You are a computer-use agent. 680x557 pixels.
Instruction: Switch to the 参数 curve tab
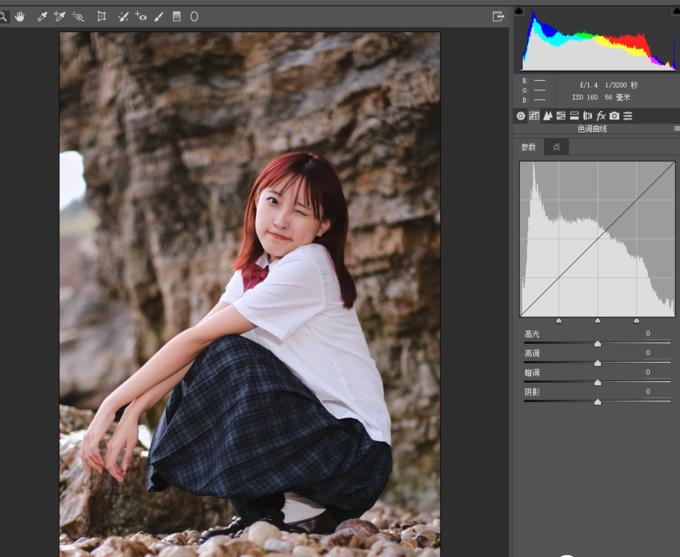coord(528,147)
